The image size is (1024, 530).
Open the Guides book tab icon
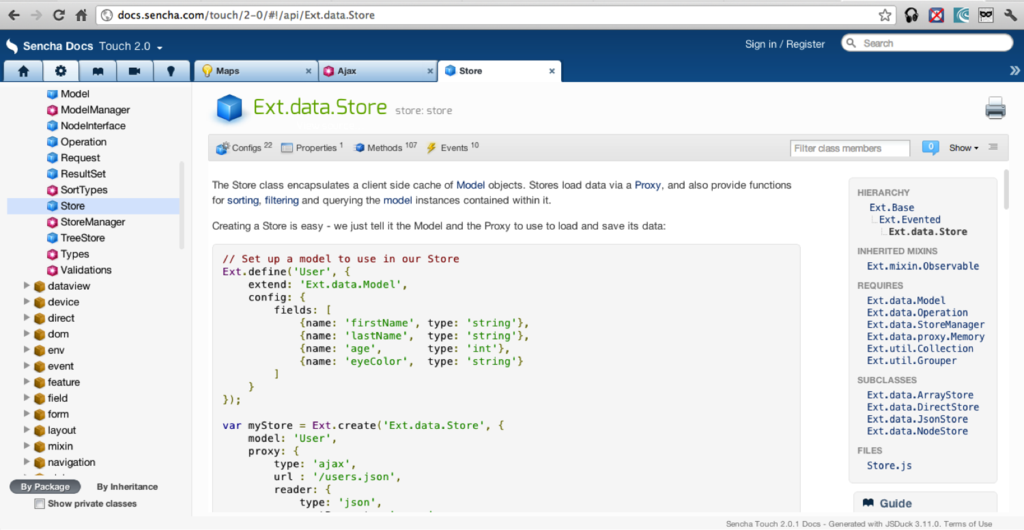[98, 71]
